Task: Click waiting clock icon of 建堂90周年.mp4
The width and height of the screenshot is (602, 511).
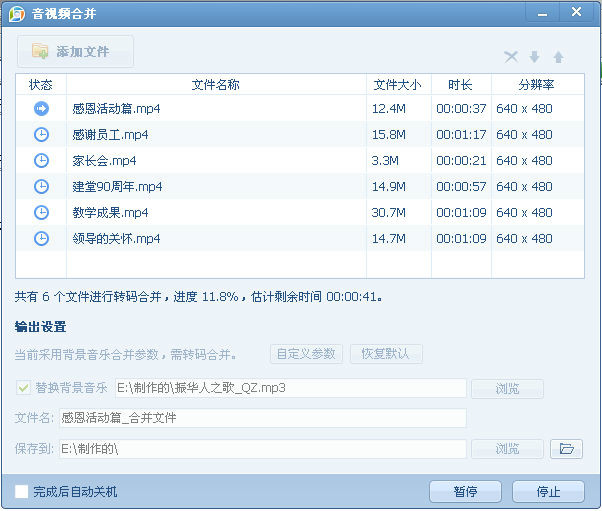Action: (41, 187)
